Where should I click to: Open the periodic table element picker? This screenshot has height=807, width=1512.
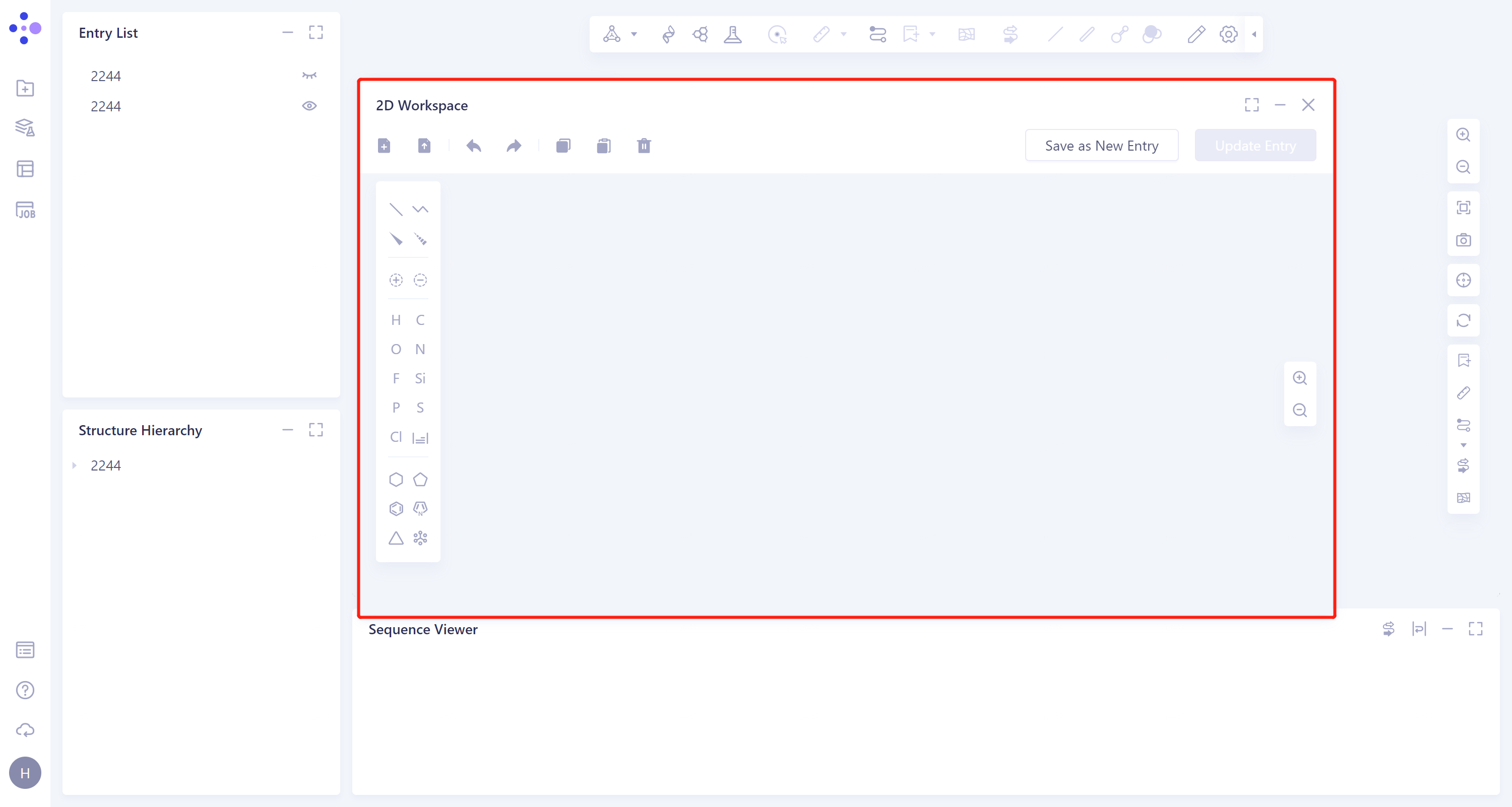[420, 438]
